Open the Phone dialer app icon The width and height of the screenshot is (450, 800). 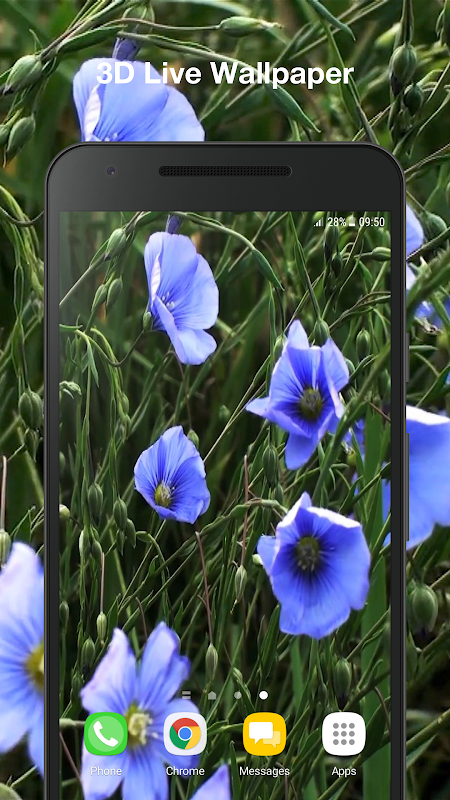pyautogui.click(x=106, y=734)
